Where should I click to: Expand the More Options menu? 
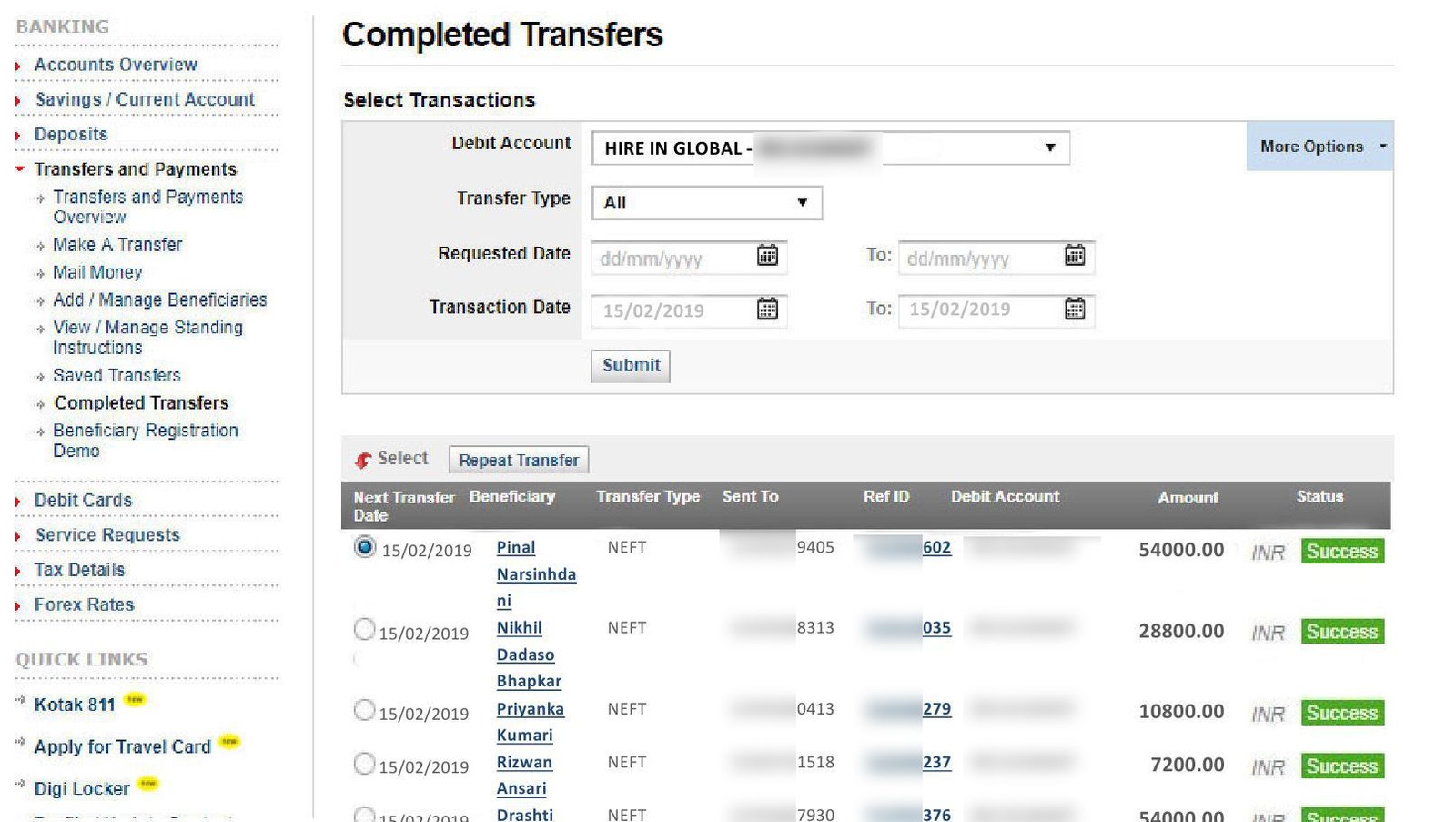click(1319, 147)
